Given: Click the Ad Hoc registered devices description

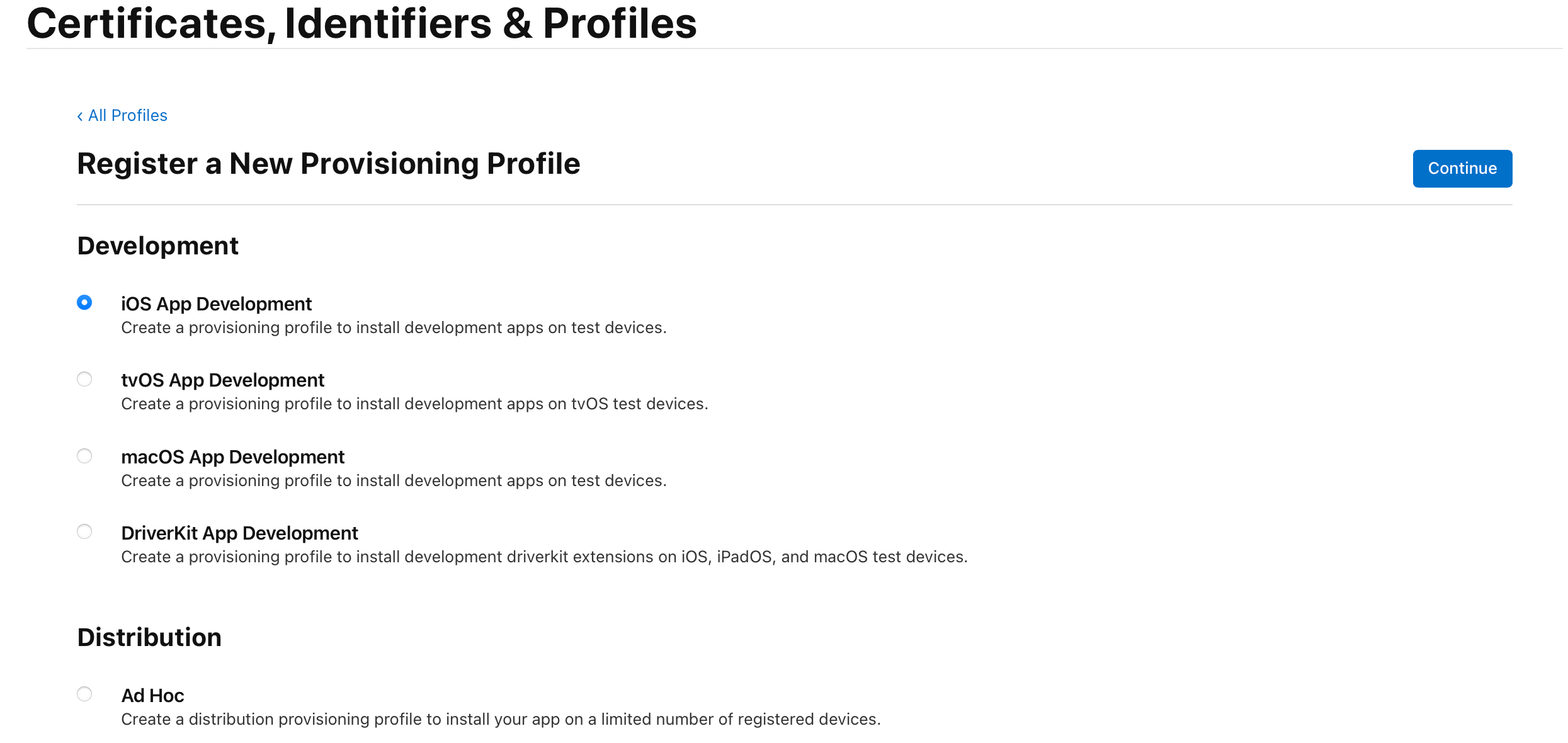Looking at the screenshot, I should 501,720.
